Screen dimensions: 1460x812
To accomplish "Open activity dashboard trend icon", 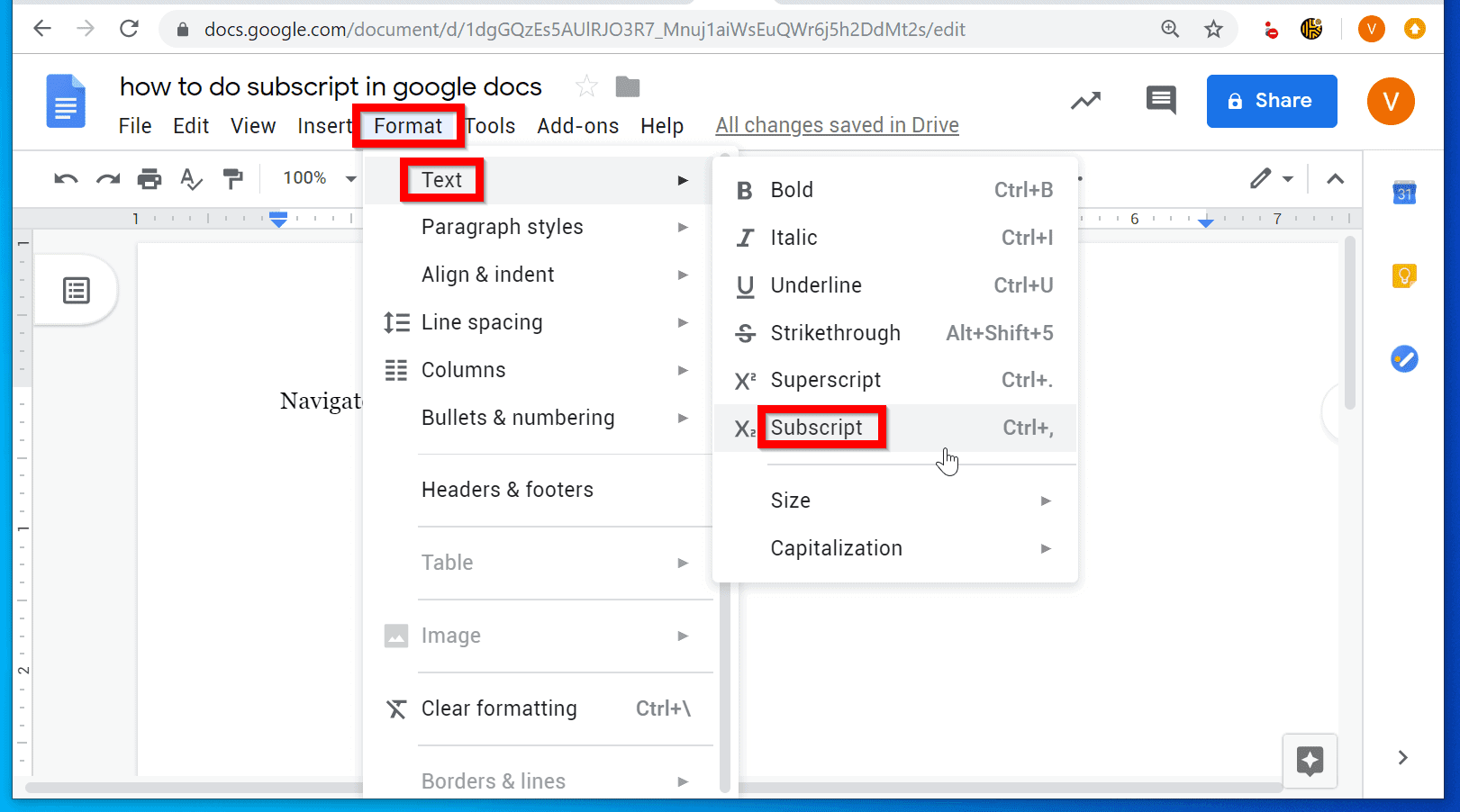I will tap(1085, 101).
